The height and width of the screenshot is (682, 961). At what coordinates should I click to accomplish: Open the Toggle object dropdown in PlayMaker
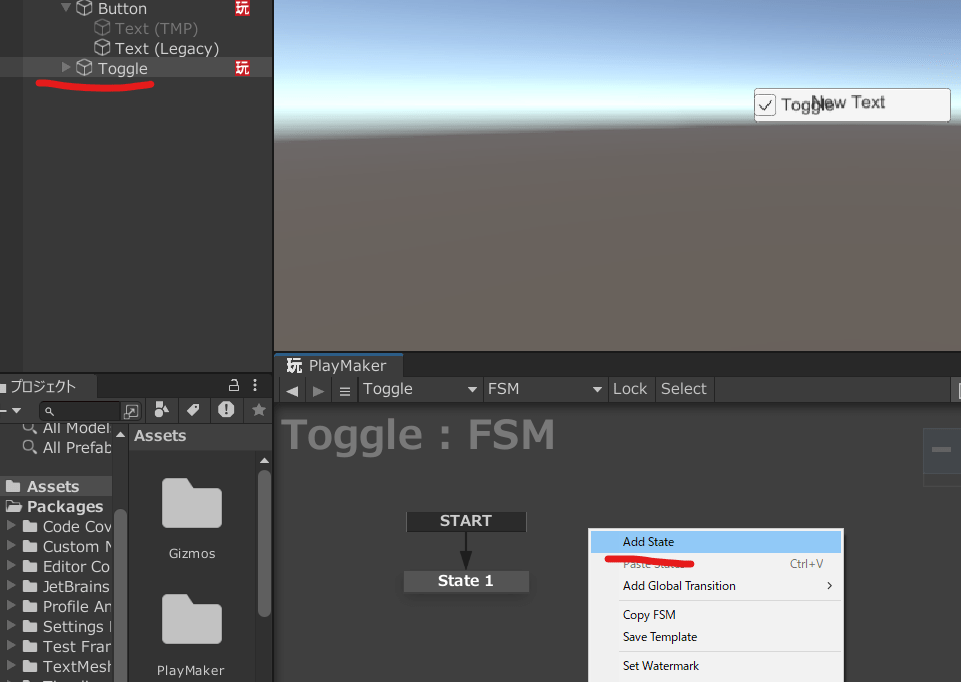coord(420,389)
